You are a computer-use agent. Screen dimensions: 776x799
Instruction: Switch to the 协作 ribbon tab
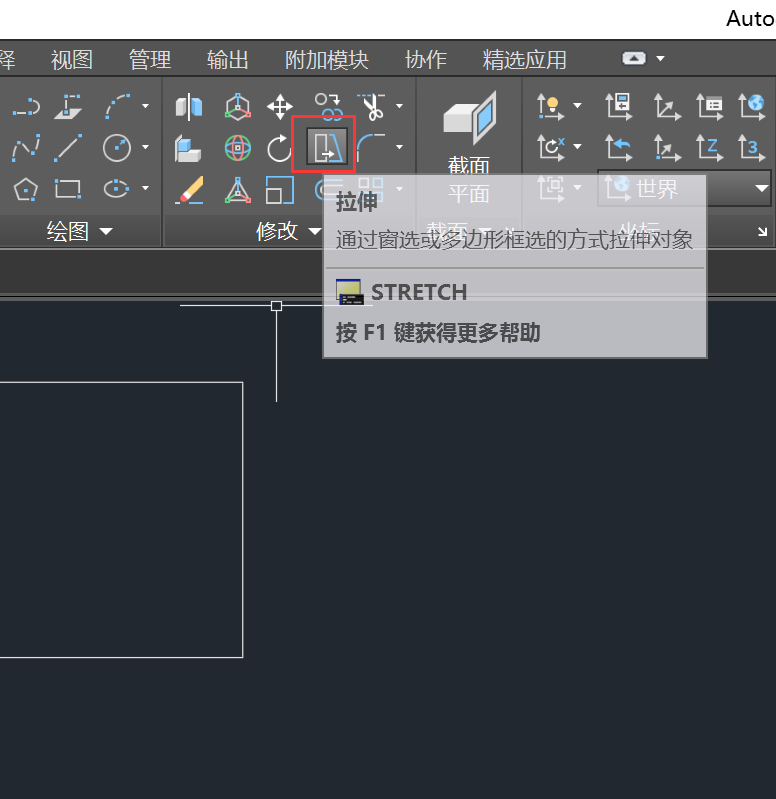click(426, 60)
